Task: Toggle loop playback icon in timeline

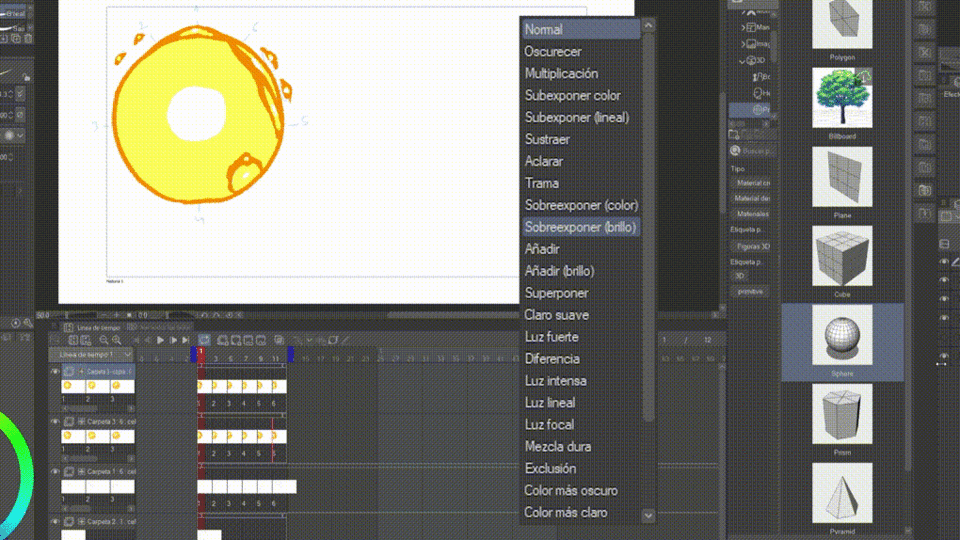Action: tap(204, 340)
